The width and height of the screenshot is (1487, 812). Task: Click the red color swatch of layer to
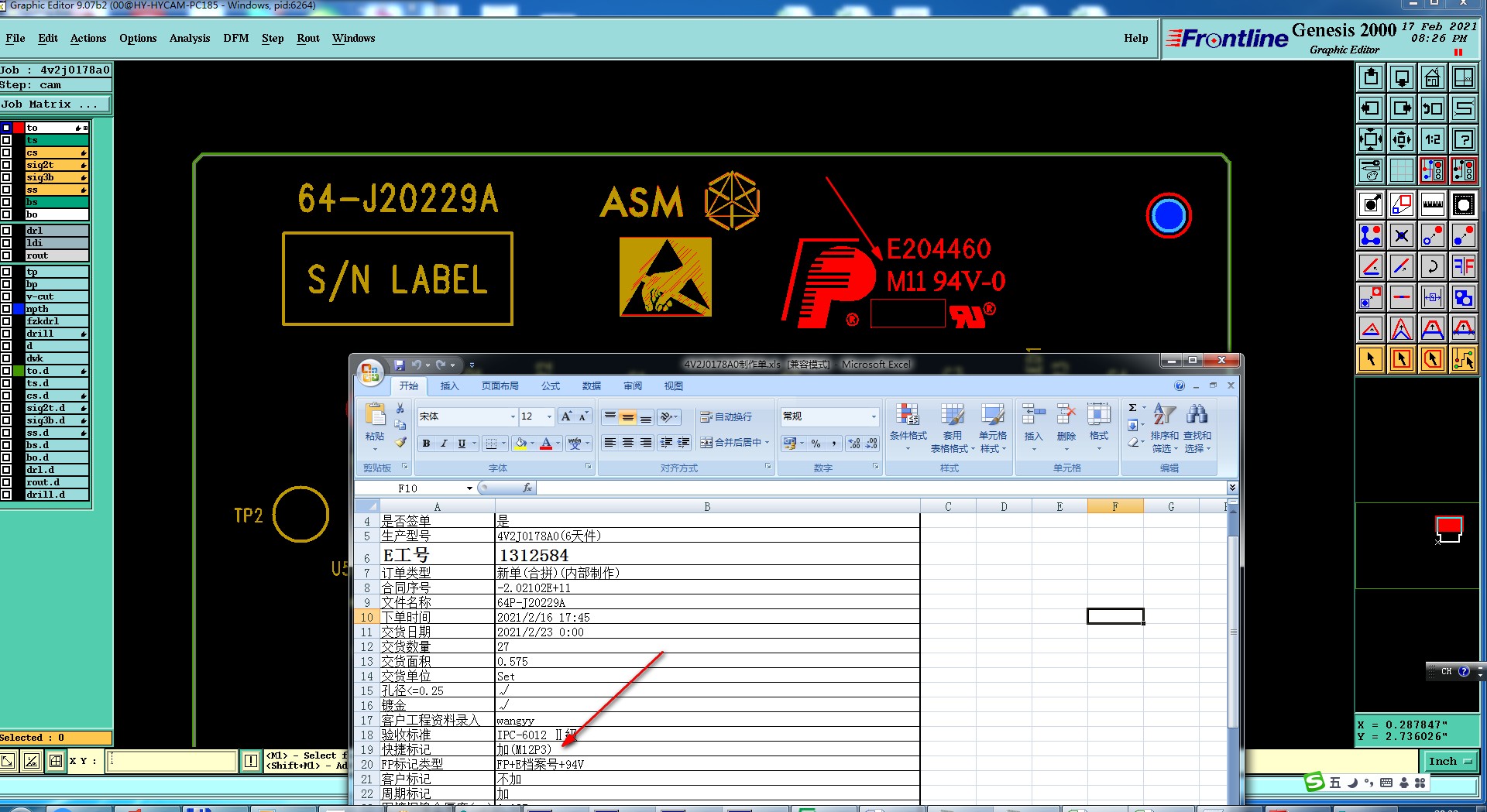(19, 128)
